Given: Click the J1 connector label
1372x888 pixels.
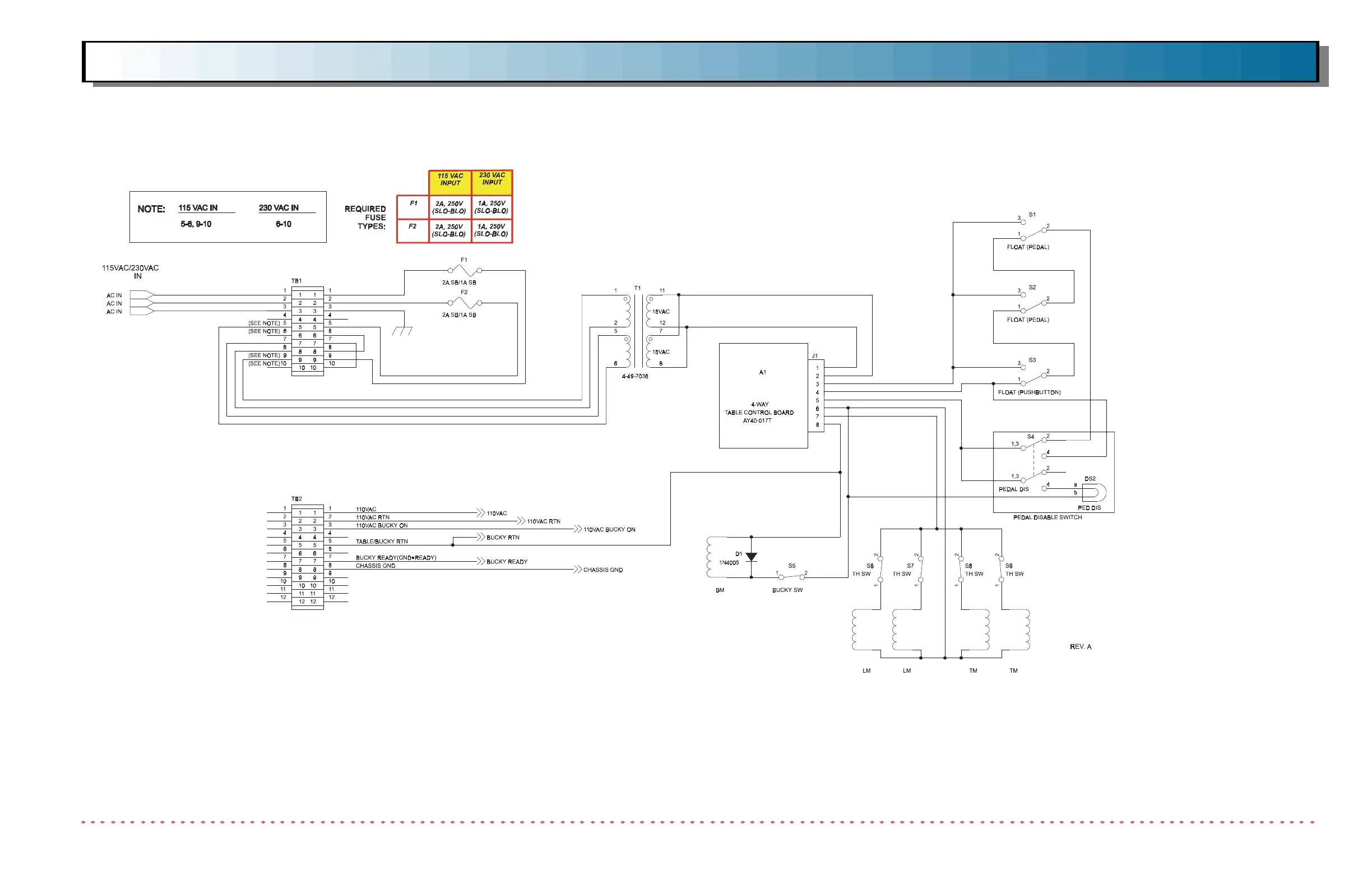Looking at the screenshot, I should 814,356.
